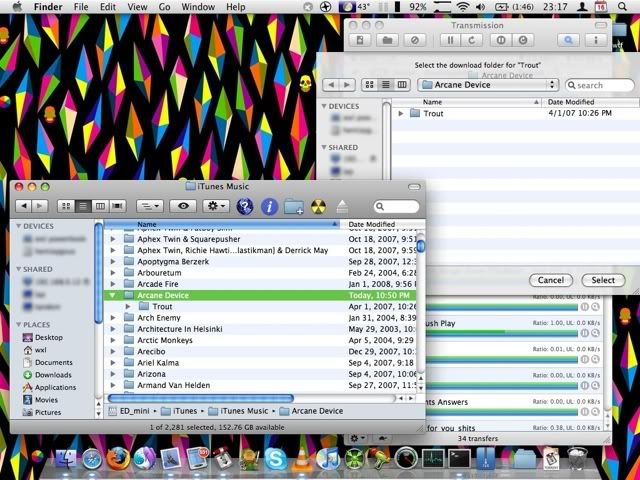Open Firefox from the Dock

pos(118,458)
